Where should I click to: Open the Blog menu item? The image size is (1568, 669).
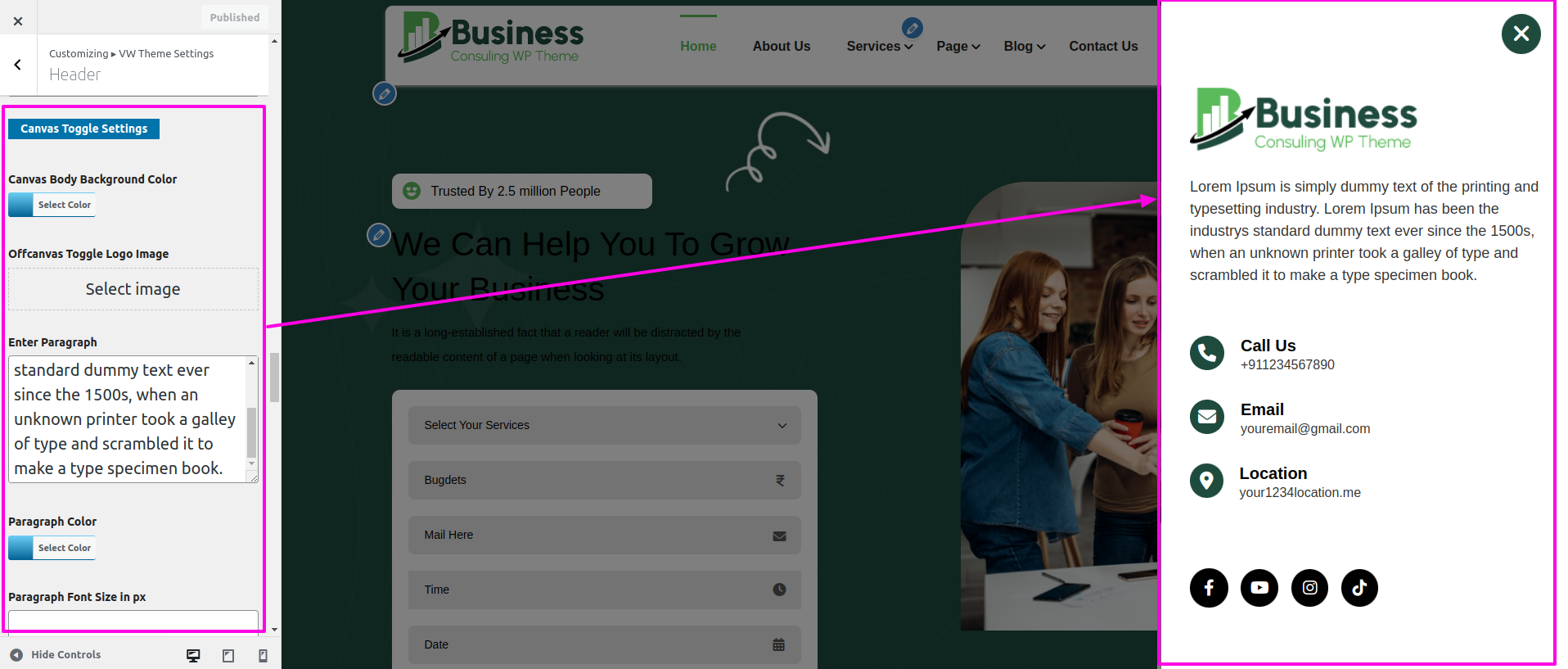(1024, 47)
